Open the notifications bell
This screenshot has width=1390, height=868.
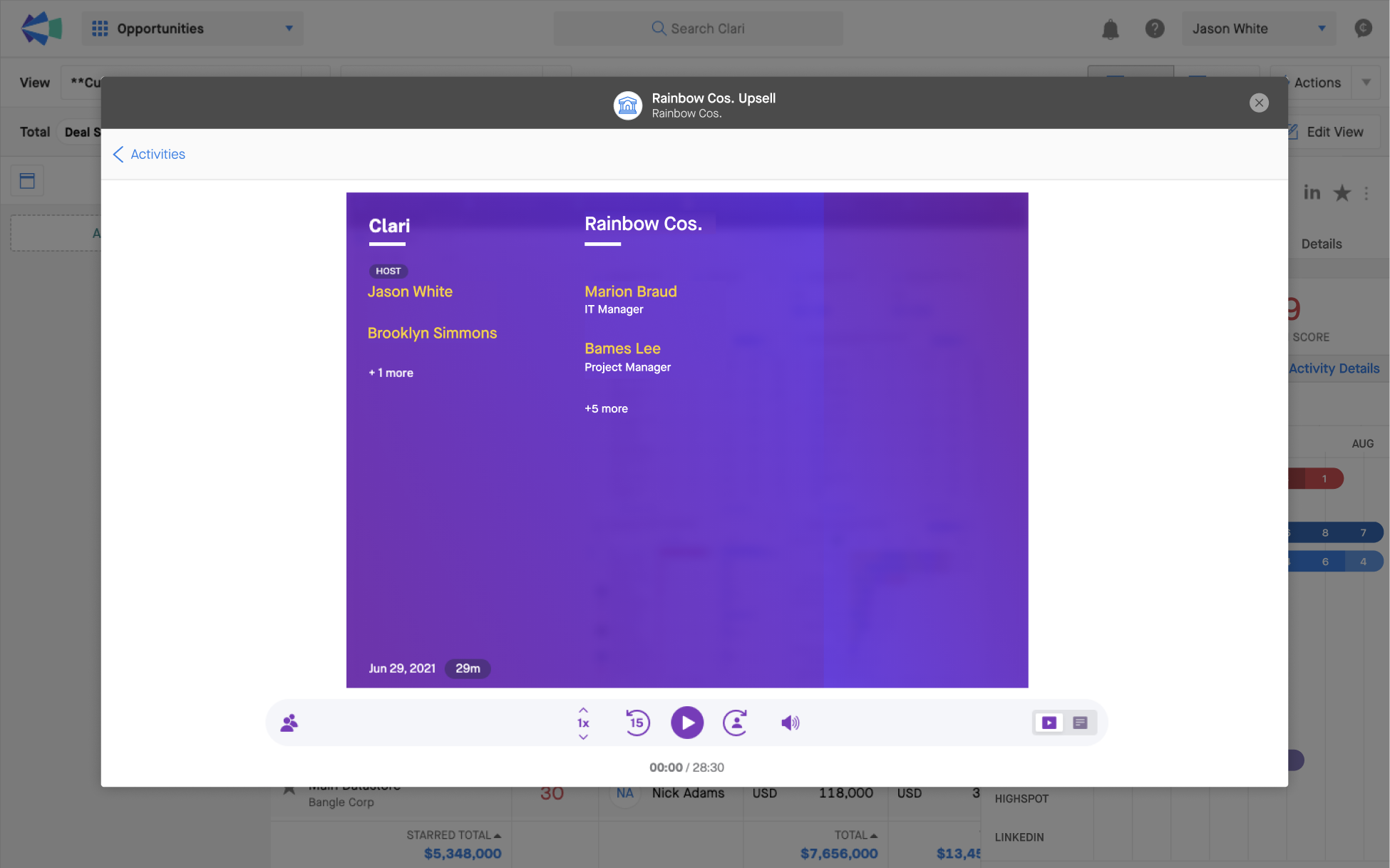1110,29
